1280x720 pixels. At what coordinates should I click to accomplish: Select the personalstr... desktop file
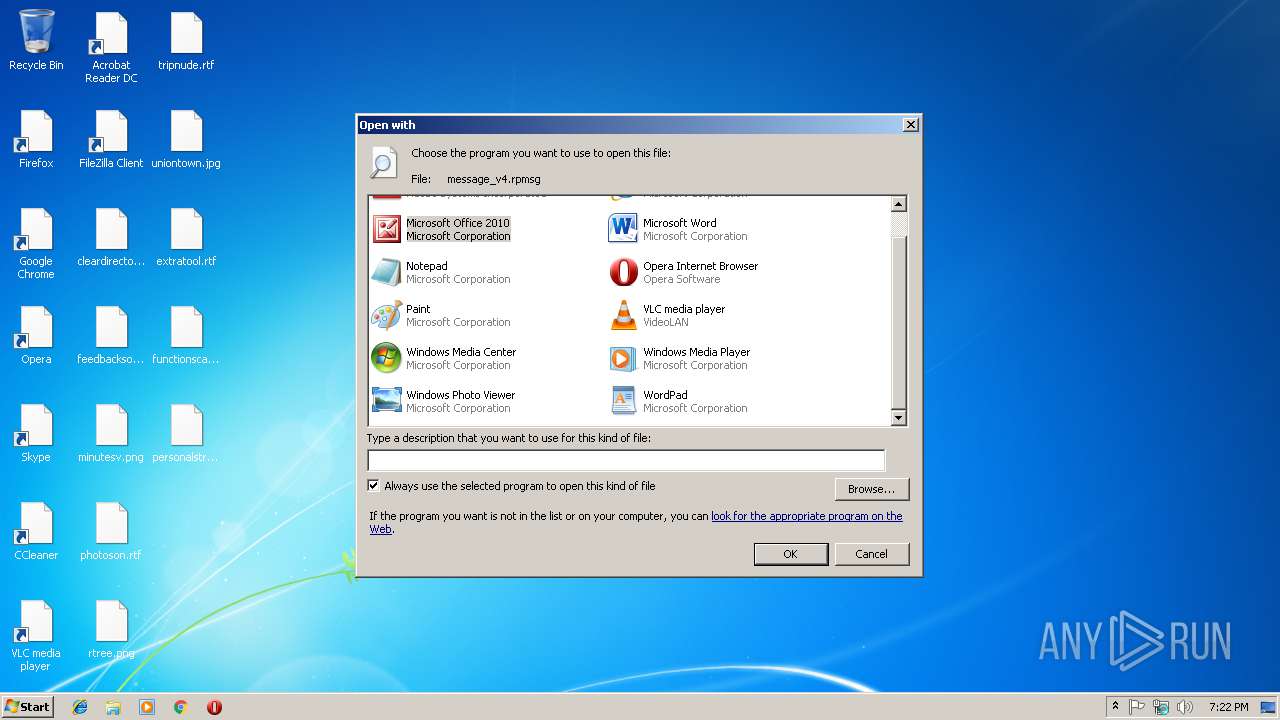click(186, 433)
